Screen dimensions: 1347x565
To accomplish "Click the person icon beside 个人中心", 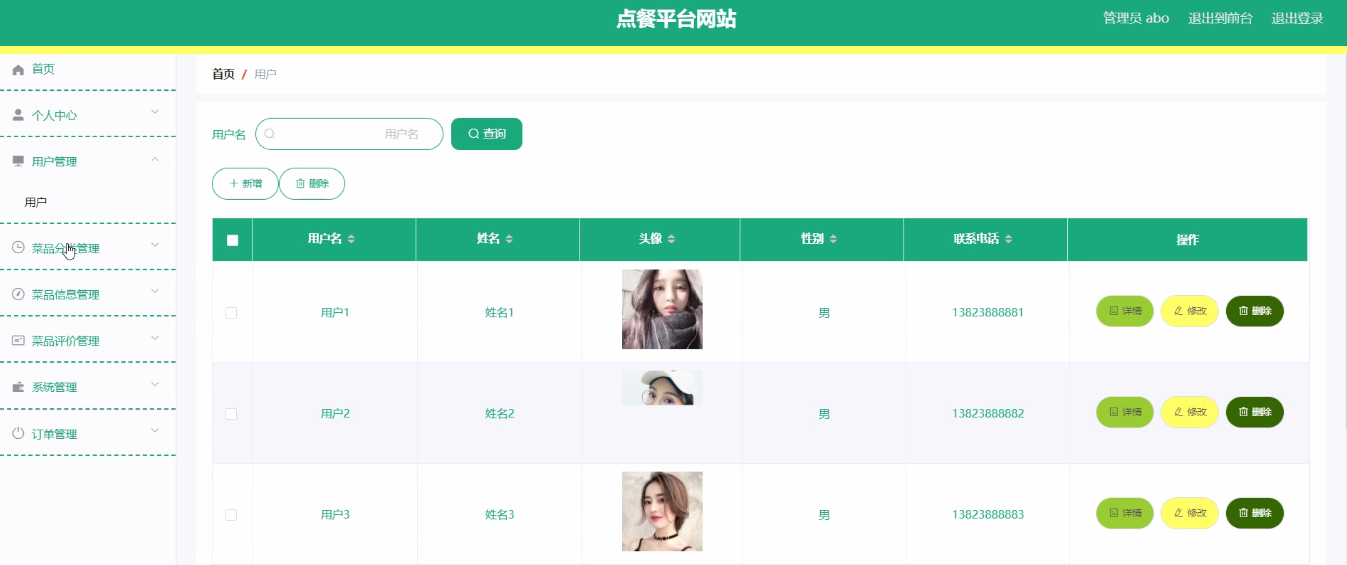I will click(x=18, y=116).
